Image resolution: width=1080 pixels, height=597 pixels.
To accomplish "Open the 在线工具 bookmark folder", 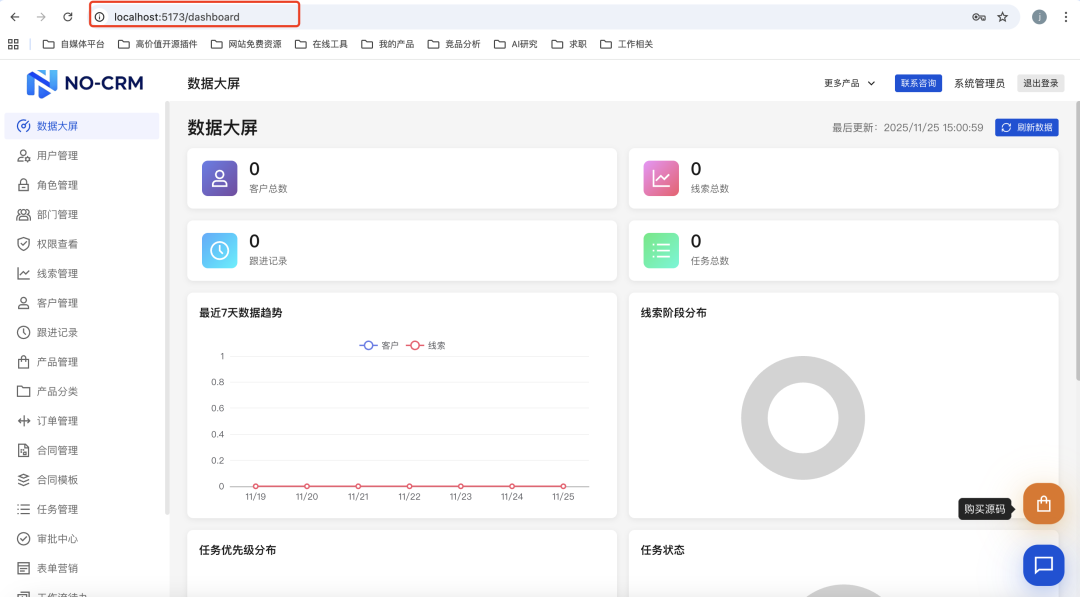I will click(x=321, y=44).
